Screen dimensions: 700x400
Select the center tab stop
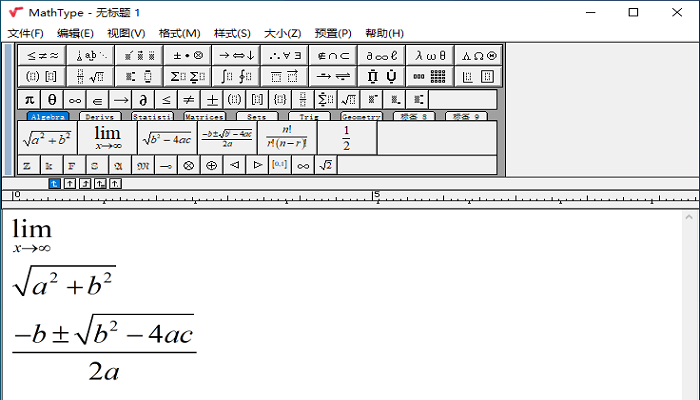pos(70,183)
